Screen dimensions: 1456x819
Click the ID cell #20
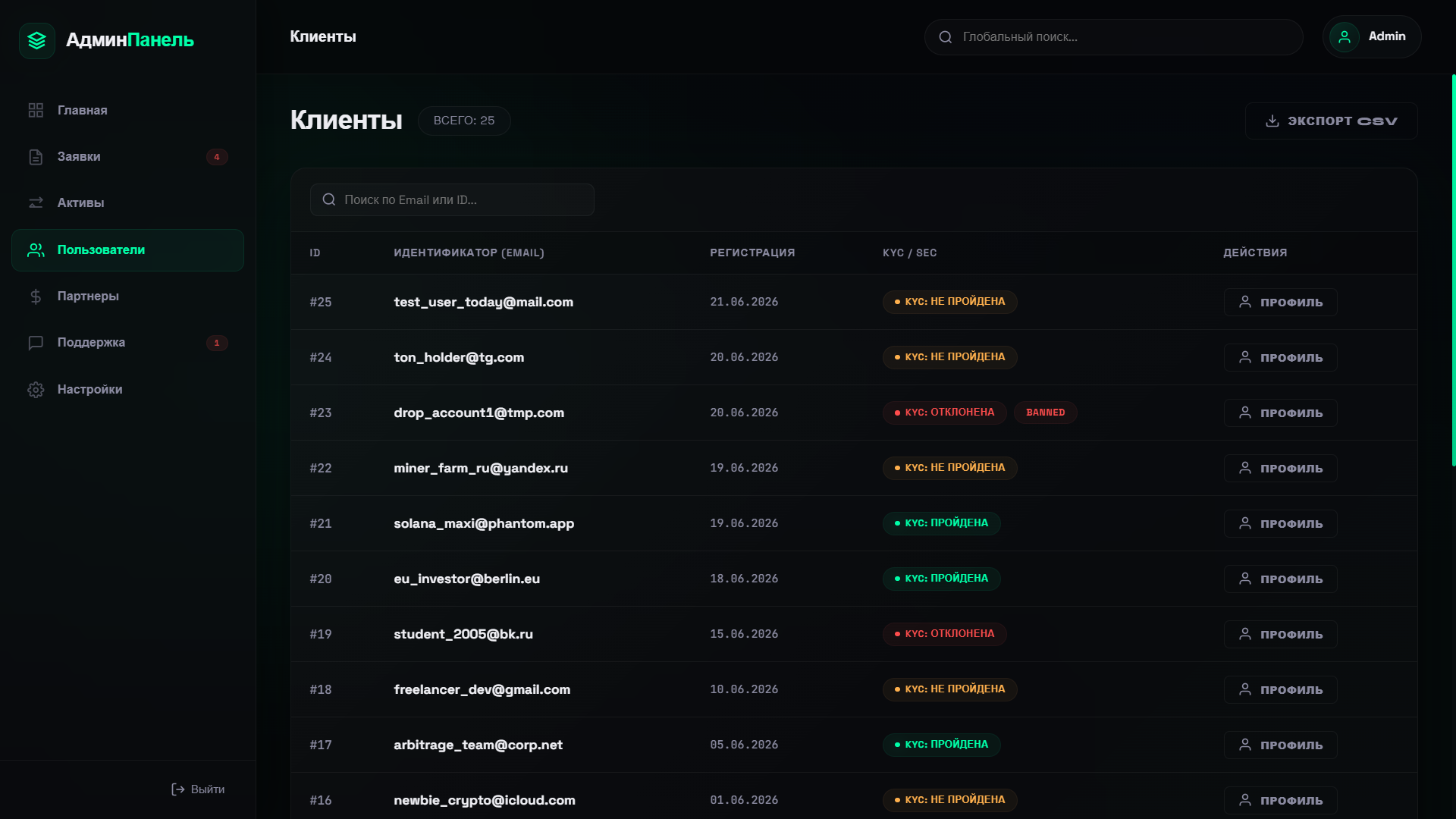pos(321,579)
